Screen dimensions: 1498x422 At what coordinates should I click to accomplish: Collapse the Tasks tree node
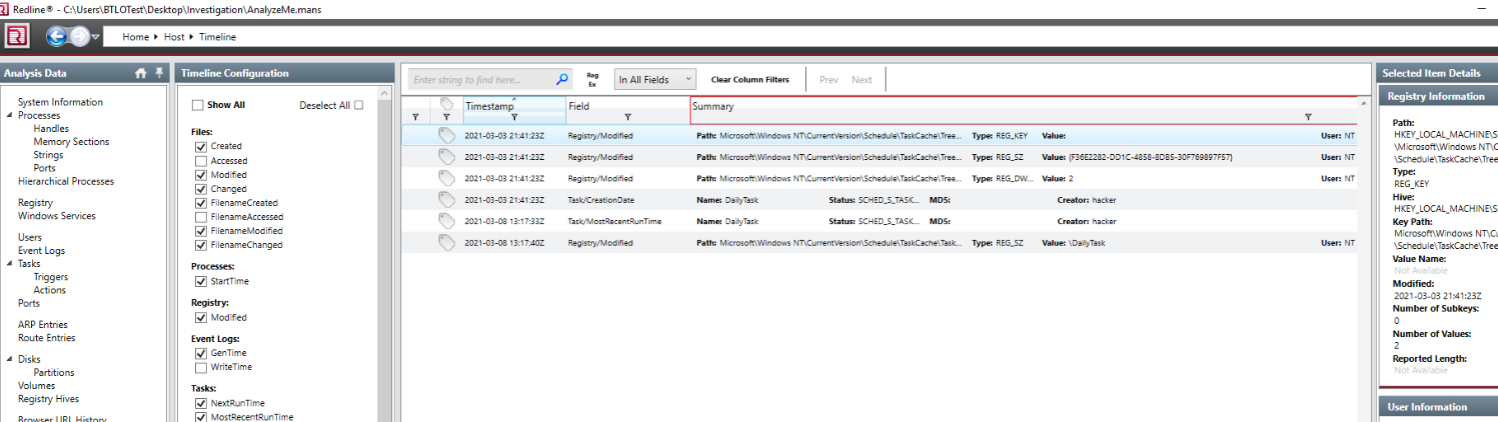[x=10, y=264]
